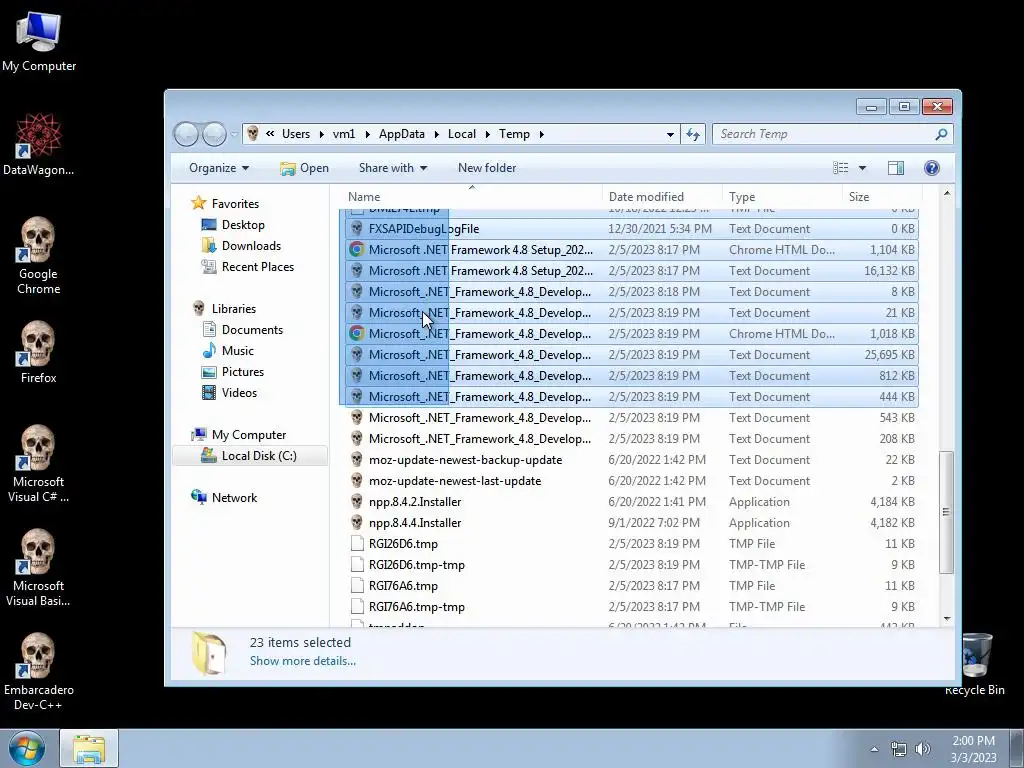Click the Chrome icon of 1,104 KB file
Viewport: 1024px width, 768px height.
click(x=357, y=249)
